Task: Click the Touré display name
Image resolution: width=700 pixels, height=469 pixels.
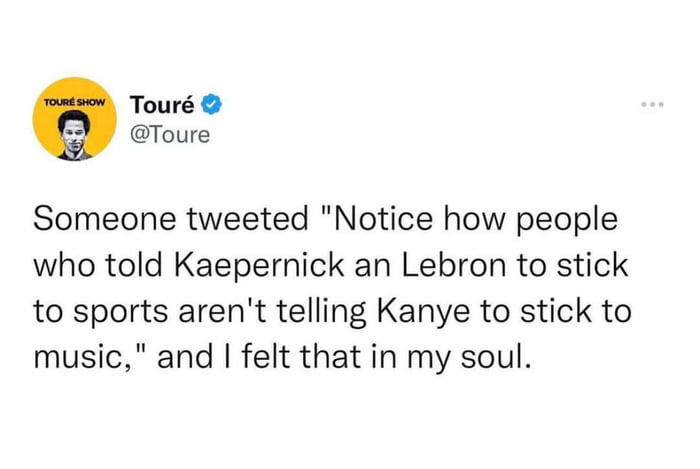Action: coord(163,105)
